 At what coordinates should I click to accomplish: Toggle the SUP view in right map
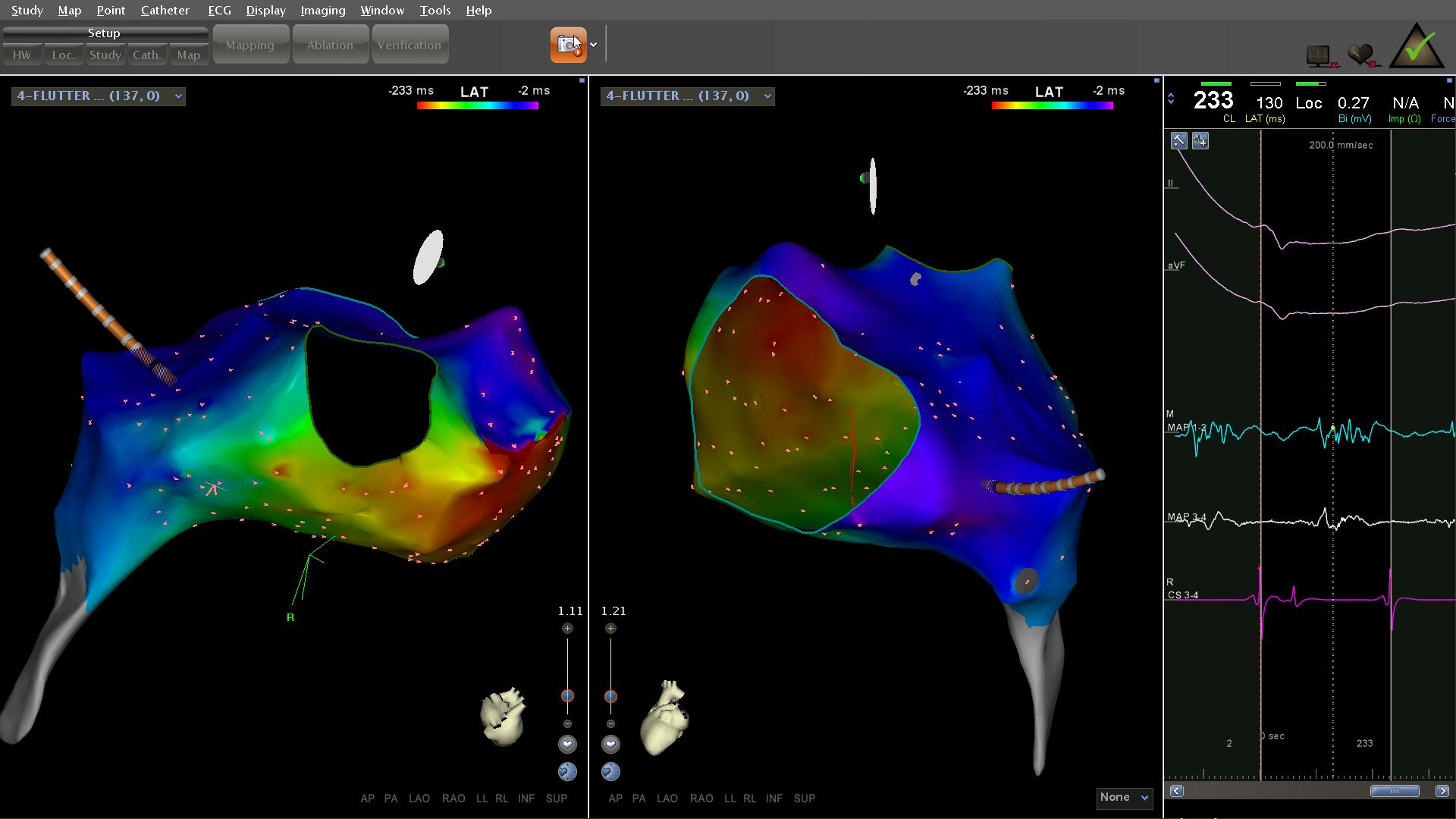[804, 799]
